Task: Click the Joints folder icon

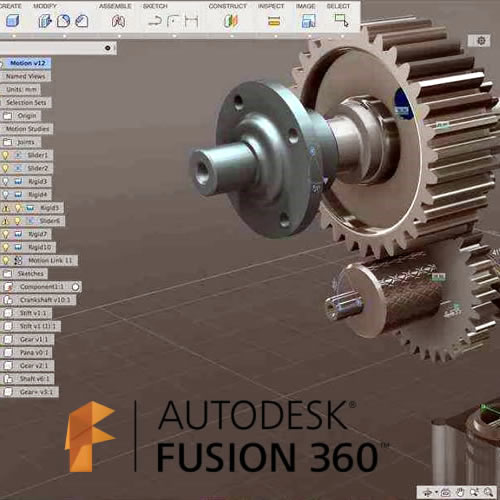Action: click(7, 142)
